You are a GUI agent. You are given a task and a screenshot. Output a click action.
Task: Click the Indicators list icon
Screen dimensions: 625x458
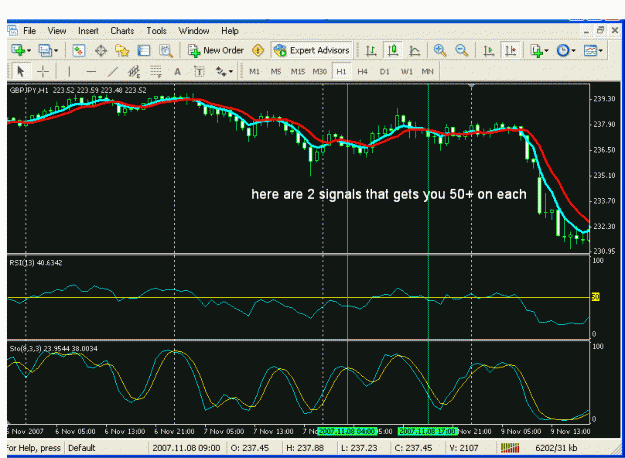click(x=537, y=51)
